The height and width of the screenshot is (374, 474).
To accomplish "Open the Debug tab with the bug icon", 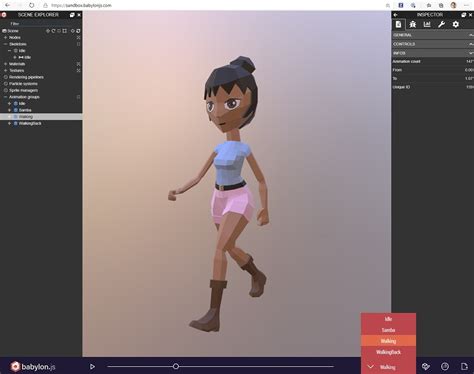I will point(413,24).
